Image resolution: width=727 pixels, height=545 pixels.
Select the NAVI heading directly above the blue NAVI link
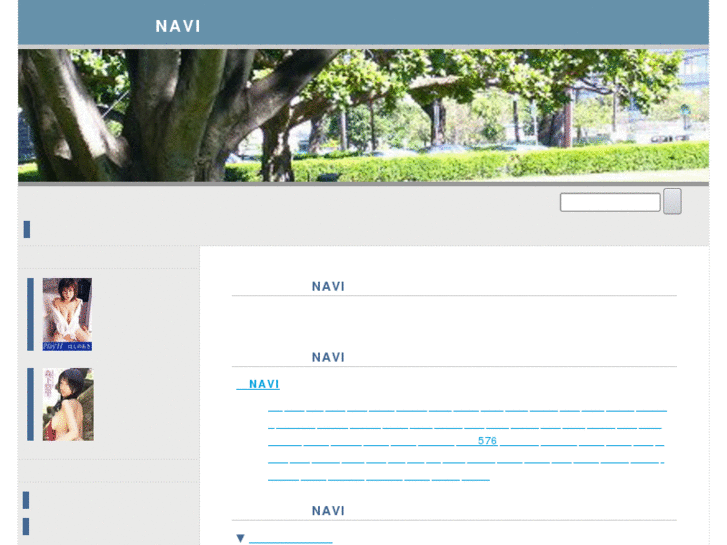point(328,358)
